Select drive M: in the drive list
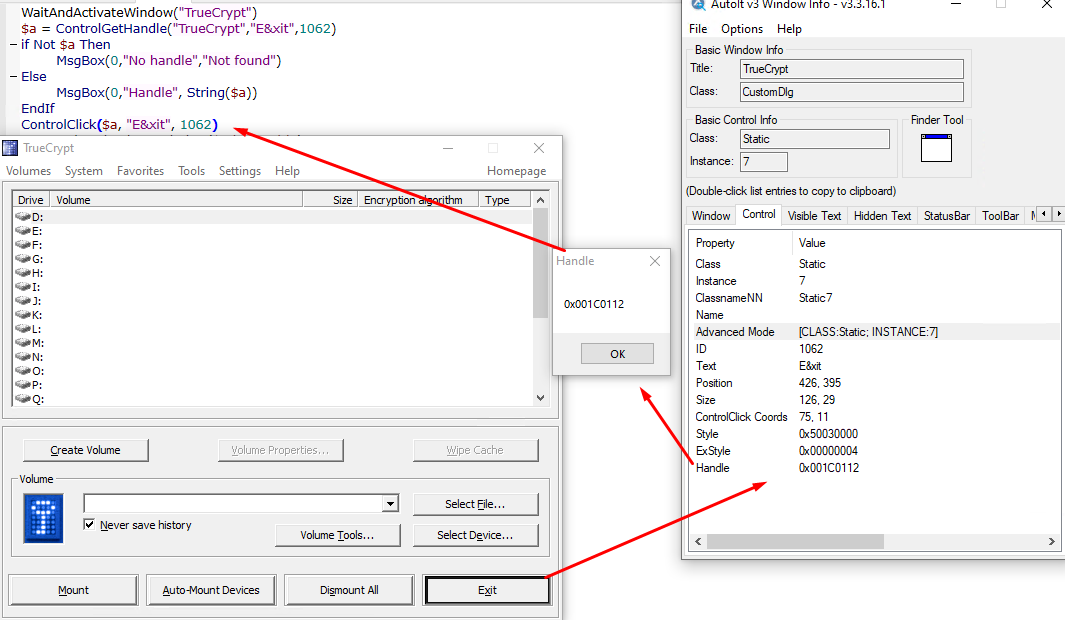This screenshot has width=1065, height=620. pyautogui.click(x=272, y=343)
